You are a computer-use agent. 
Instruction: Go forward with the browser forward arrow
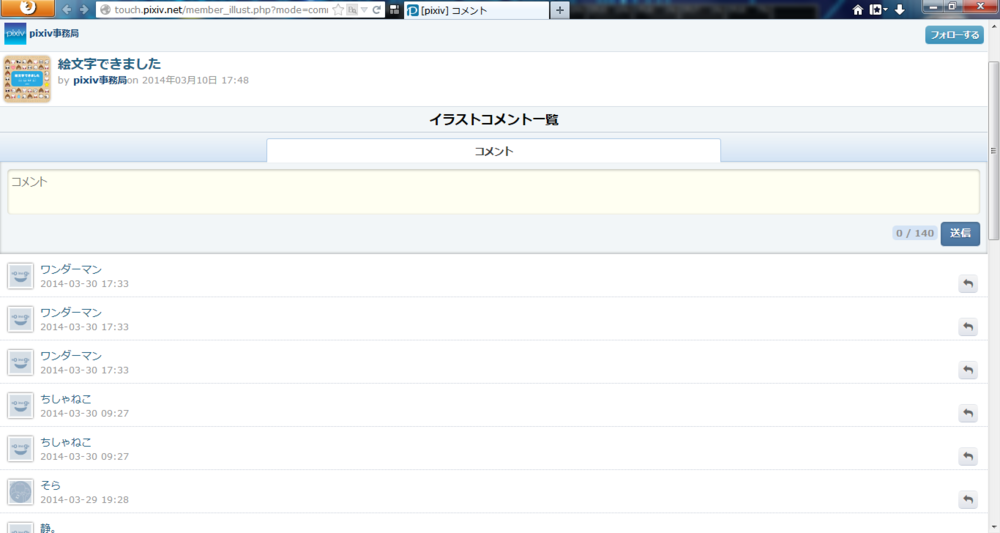[x=84, y=10]
